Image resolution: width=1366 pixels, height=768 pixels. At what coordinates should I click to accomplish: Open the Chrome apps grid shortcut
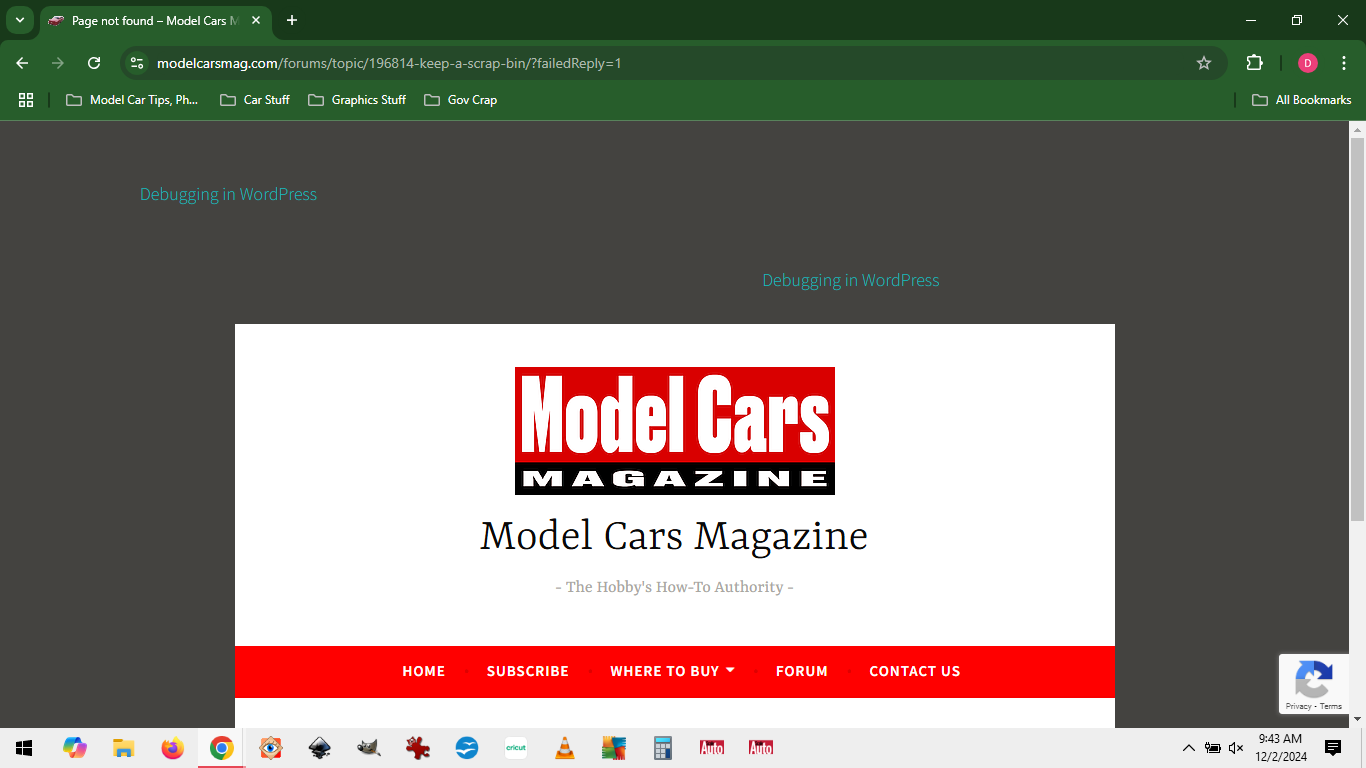(x=26, y=100)
